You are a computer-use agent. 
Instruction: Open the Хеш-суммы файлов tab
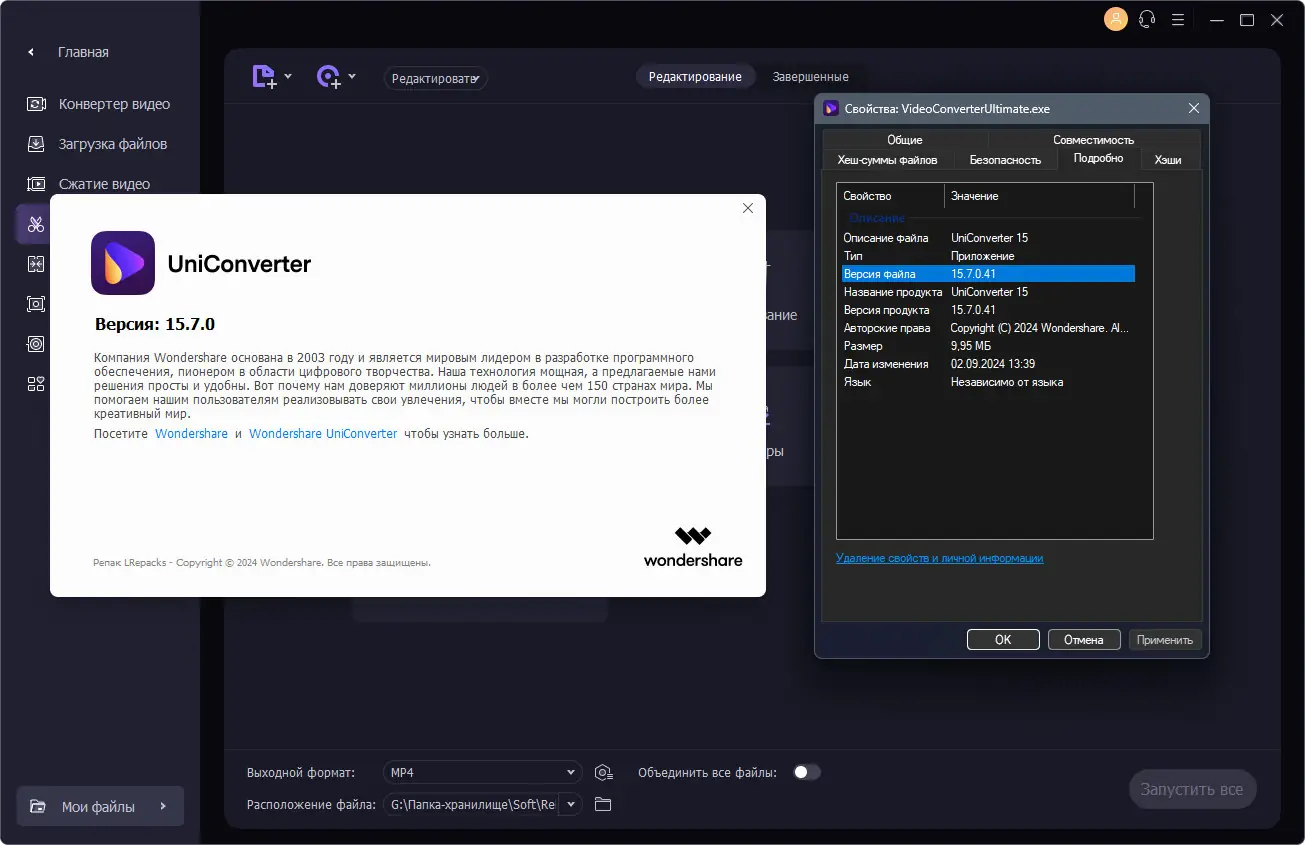887,160
